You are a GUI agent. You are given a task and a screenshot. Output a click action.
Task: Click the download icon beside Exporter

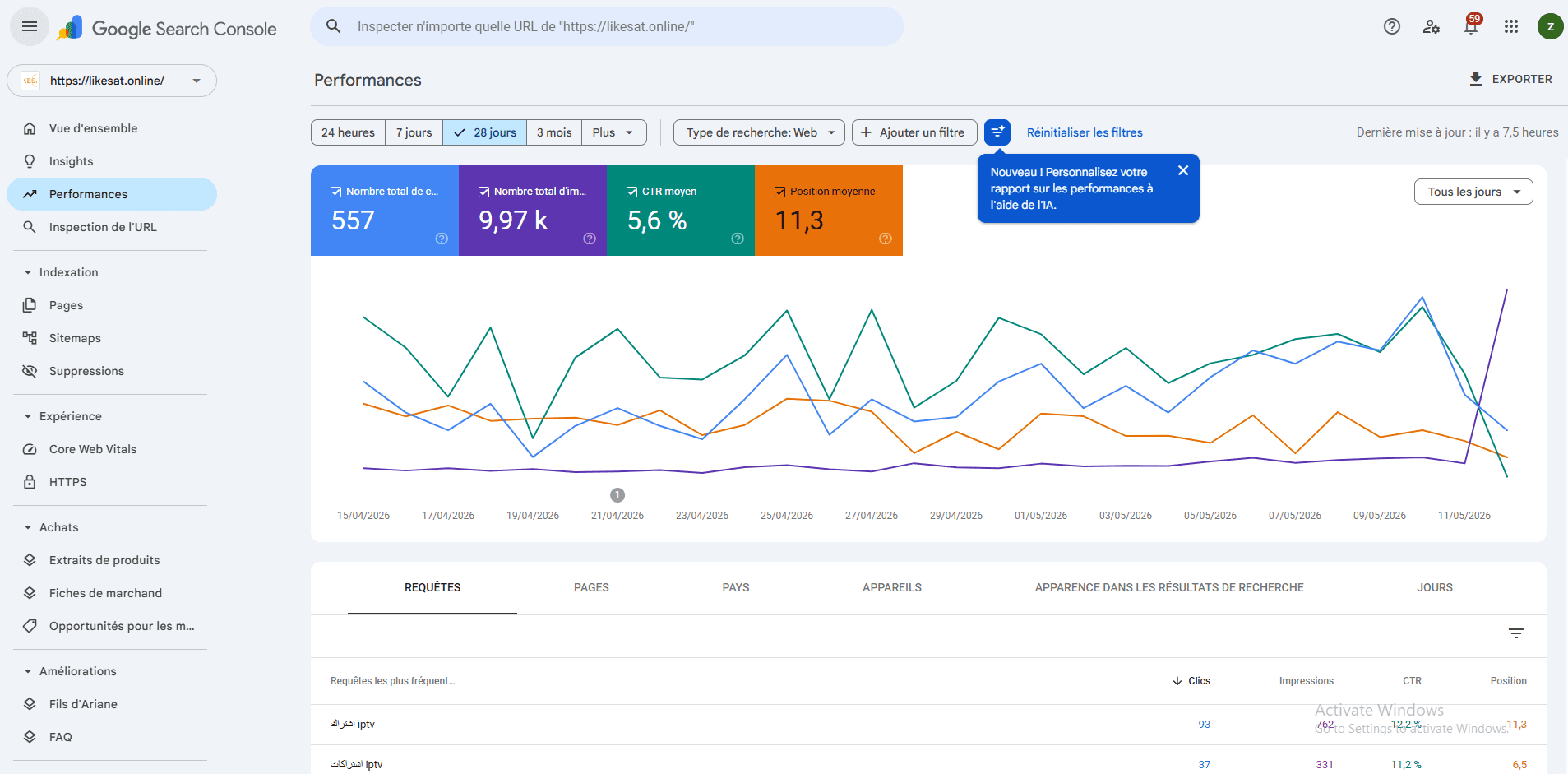point(1476,79)
